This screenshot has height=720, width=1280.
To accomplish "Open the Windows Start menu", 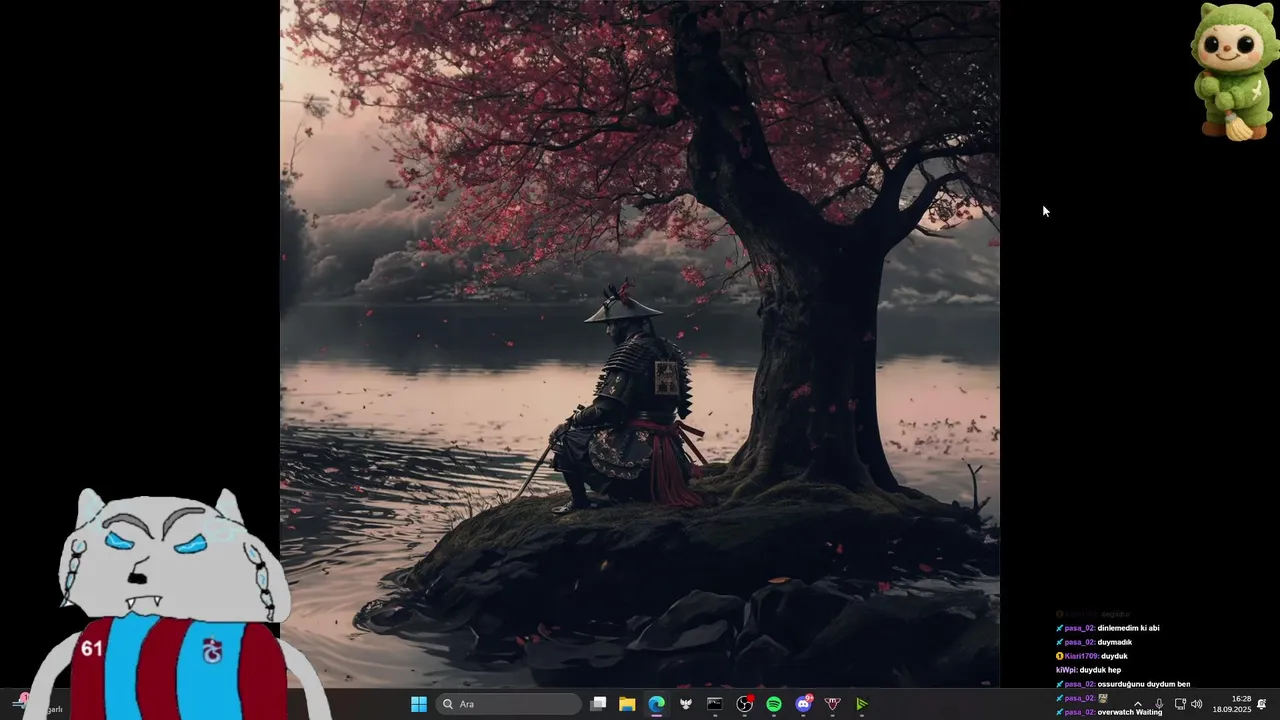I will pyautogui.click(x=419, y=704).
